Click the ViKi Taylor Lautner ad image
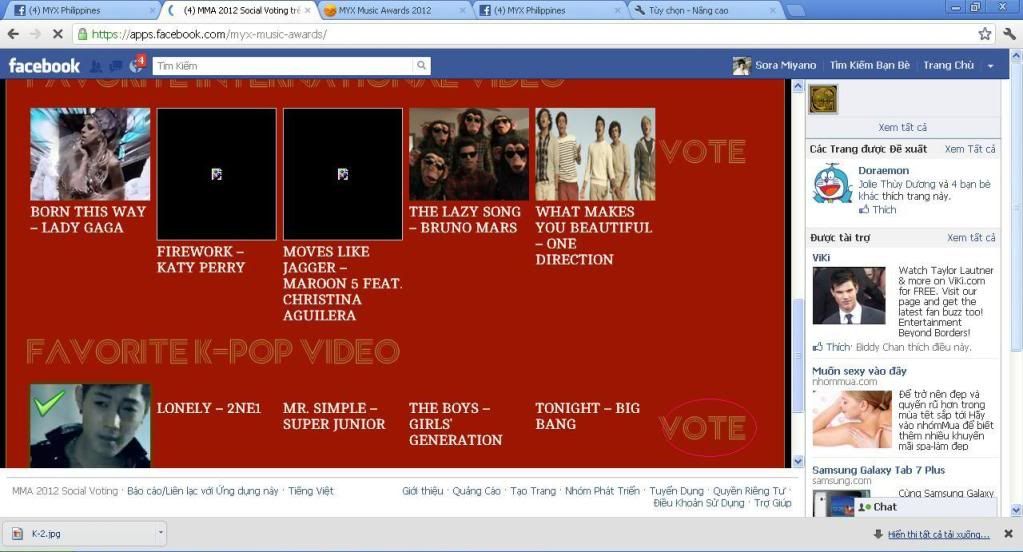This screenshot has height=552, width=1023. click(849, 296)
